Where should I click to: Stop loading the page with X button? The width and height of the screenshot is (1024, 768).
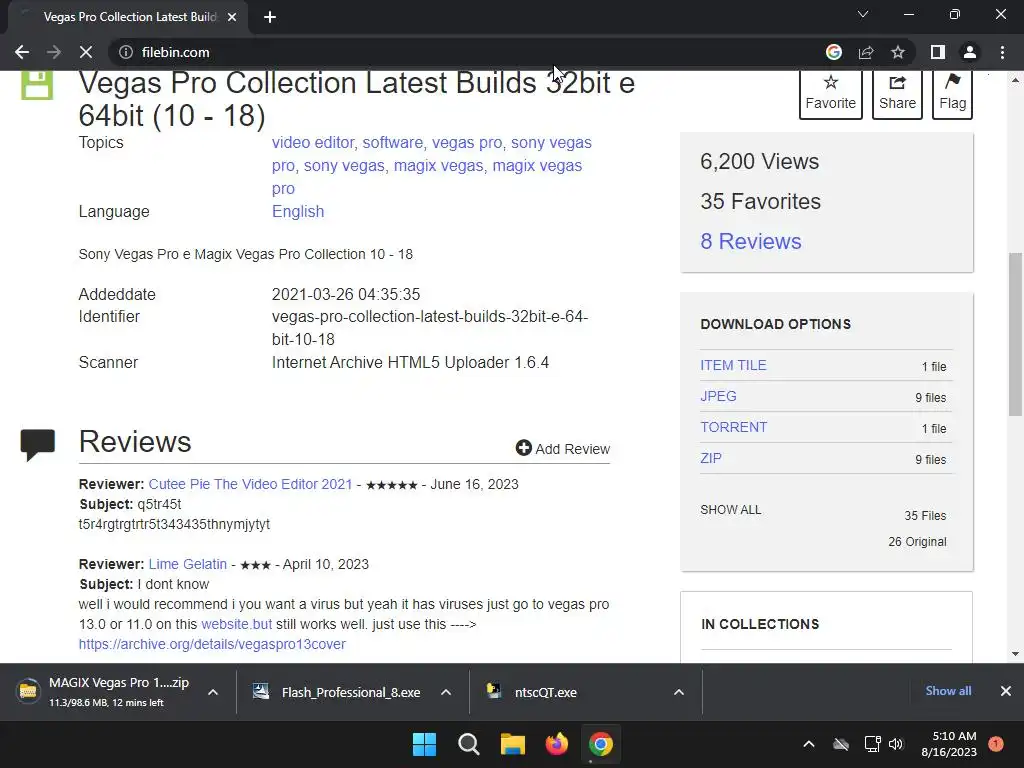pyautogui.click(x=86, y=52)
